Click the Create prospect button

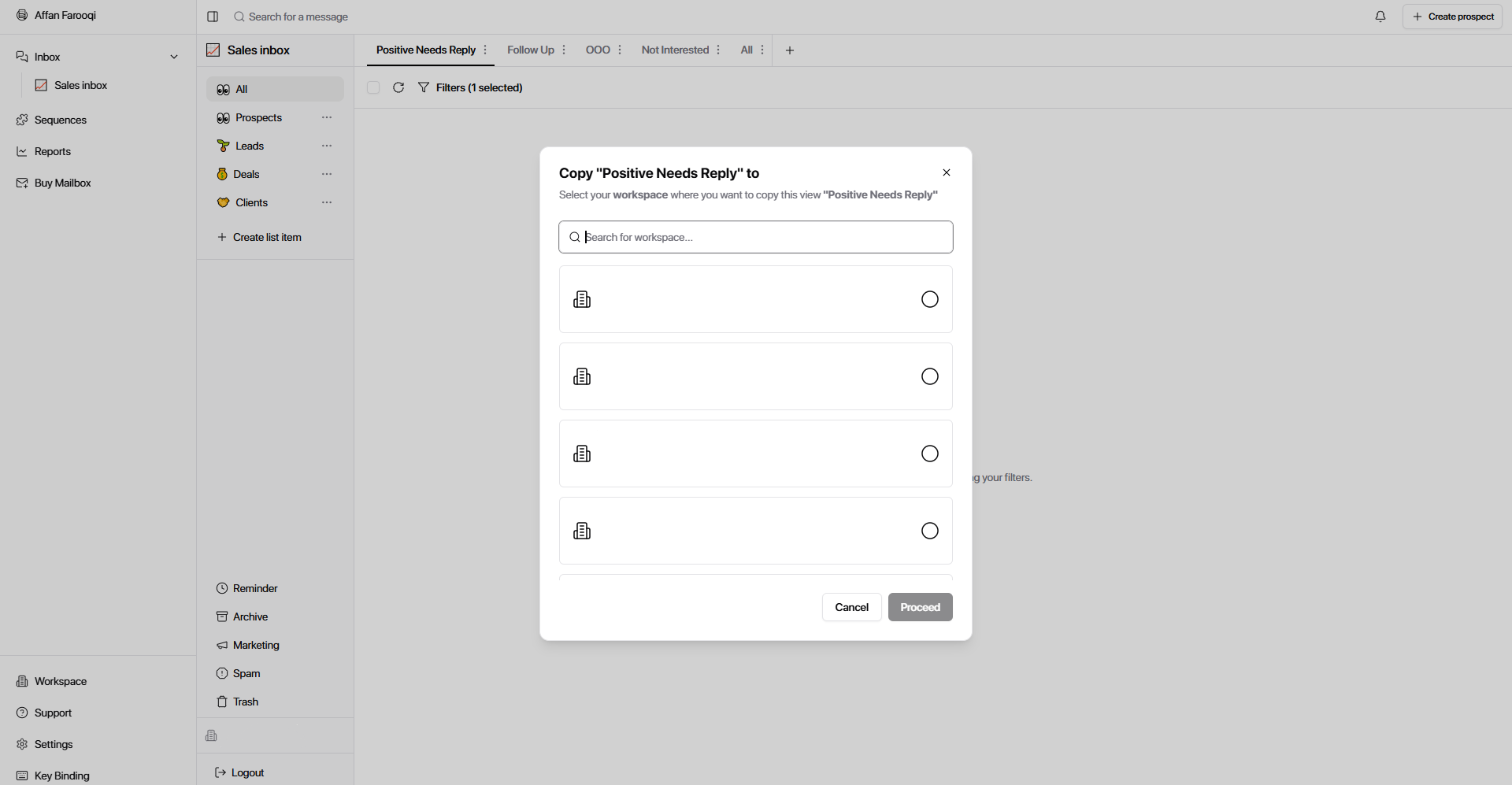tap(1452, 17)
